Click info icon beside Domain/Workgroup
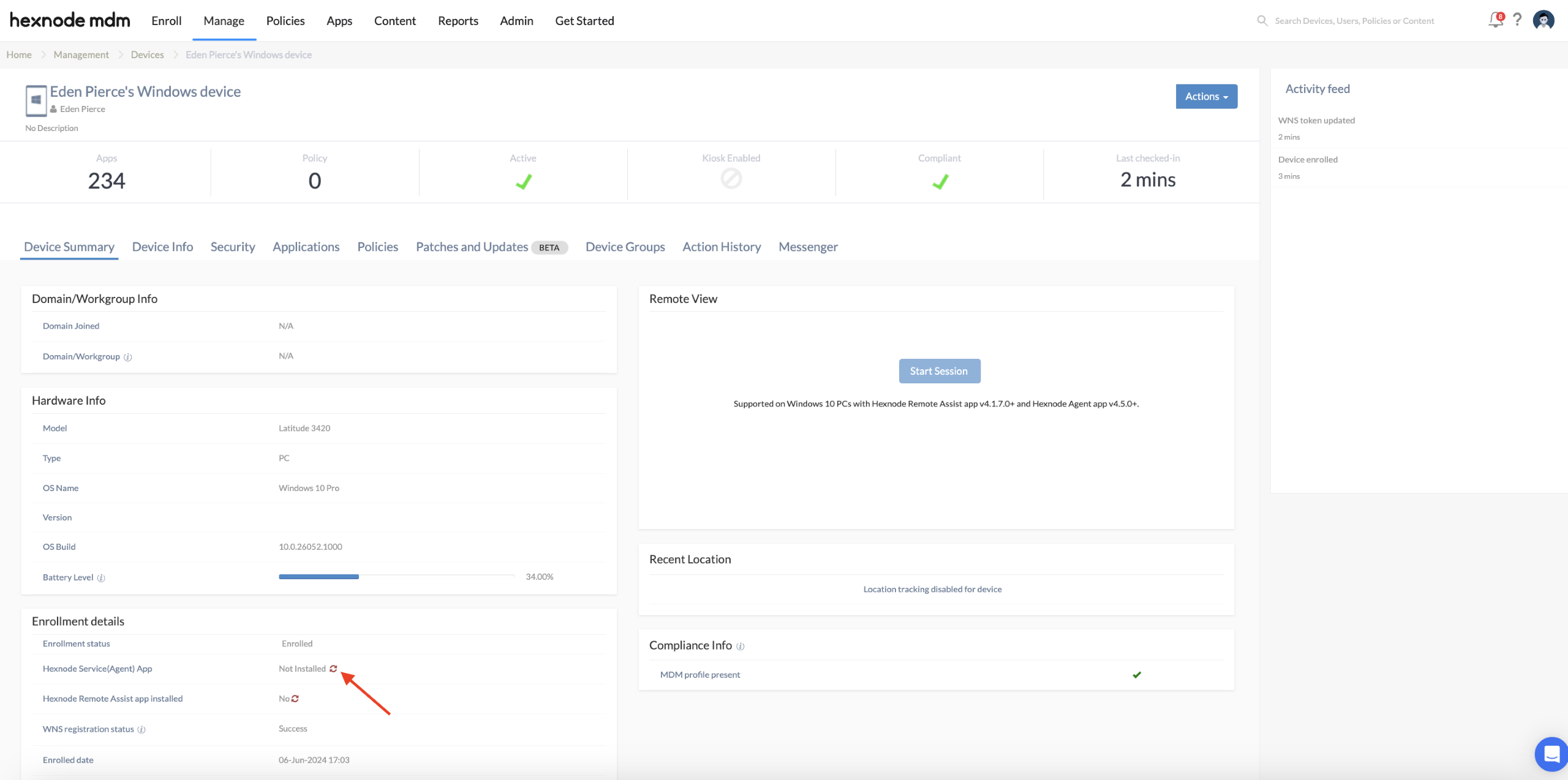This screenshot has height=780, width=1568. coord(127,357)
